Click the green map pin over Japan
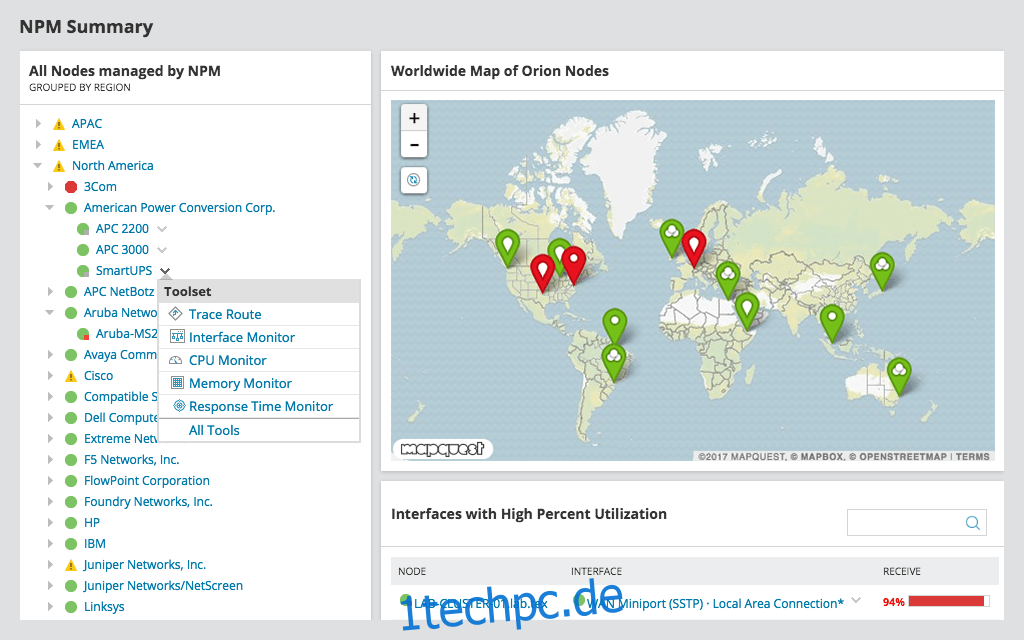The height and width of the screenshot is (640, 1024). 882,270
